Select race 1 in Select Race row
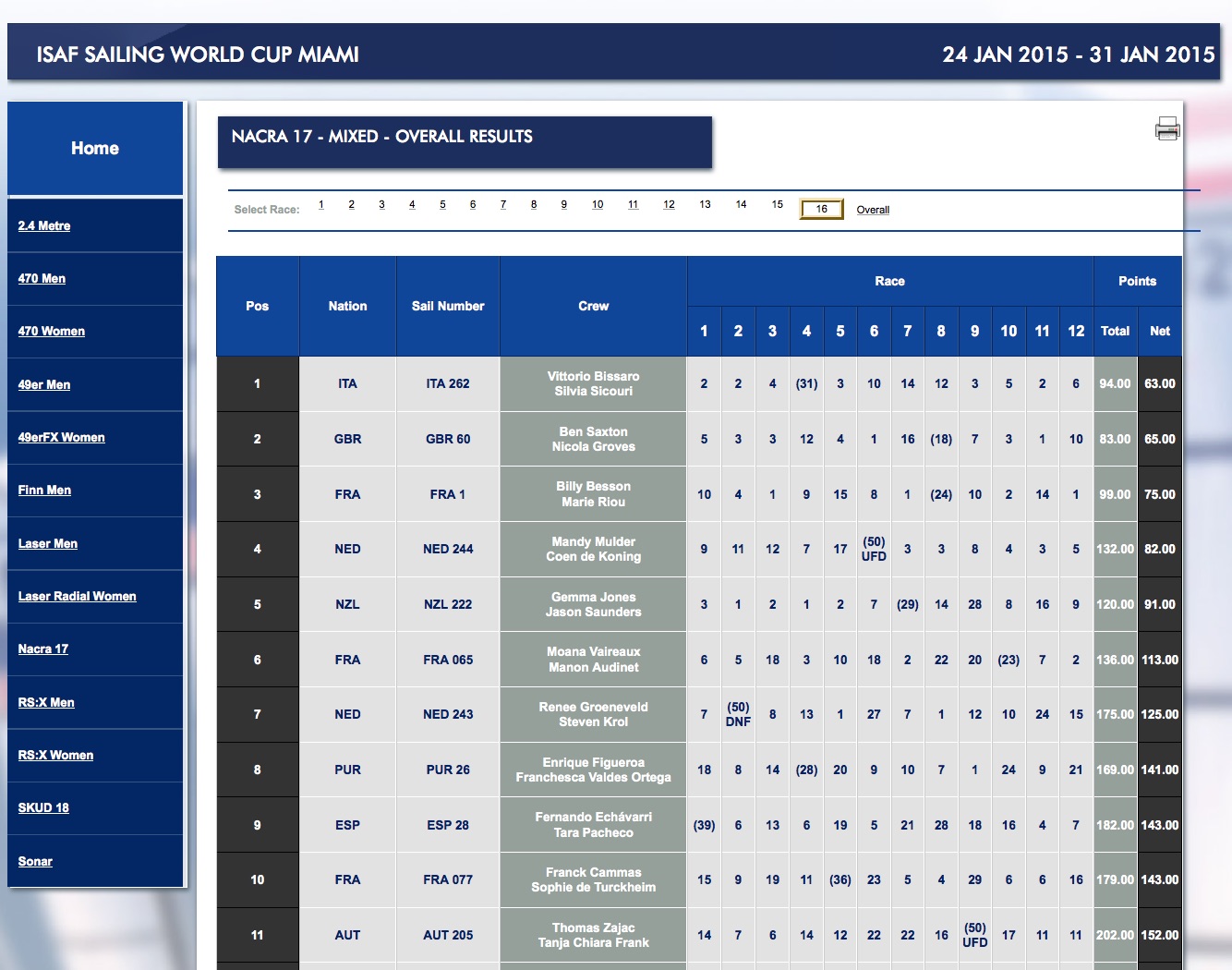The height and width of the screenshot is (970, 1232). 321,204
